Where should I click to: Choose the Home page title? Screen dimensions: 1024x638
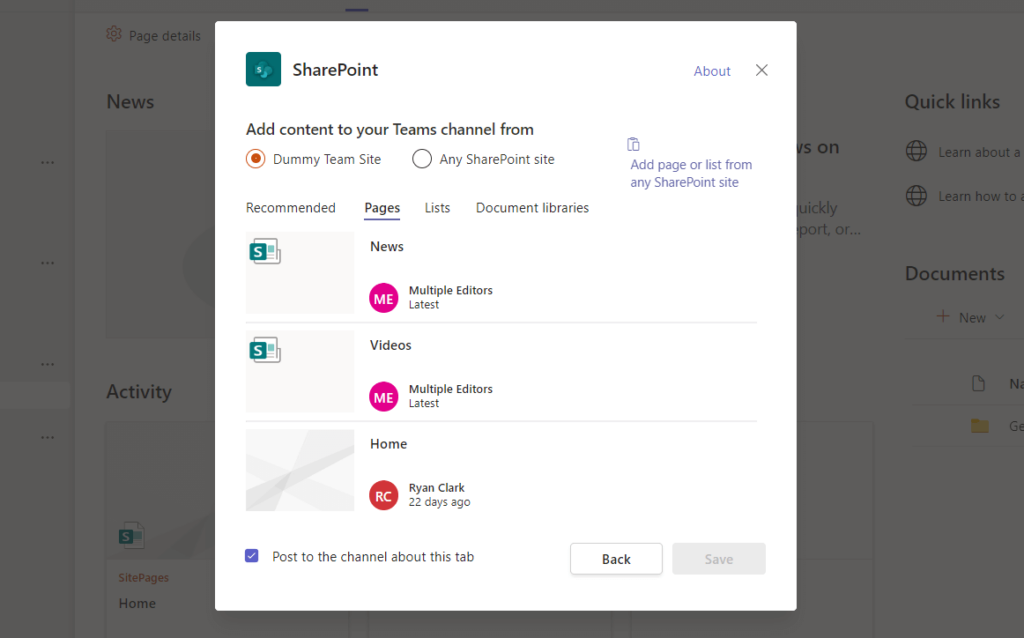click(x=389, y=443)
